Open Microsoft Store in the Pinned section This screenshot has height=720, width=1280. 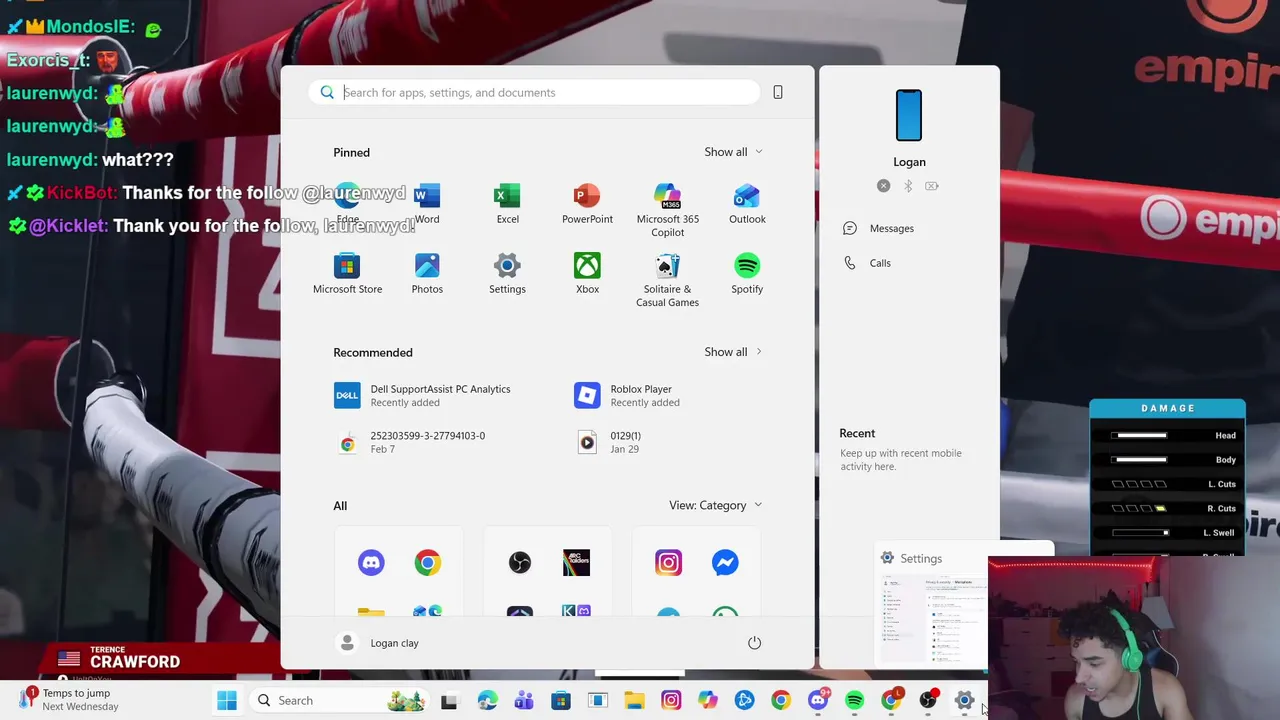pyautogui.click(x=347, y=274)
